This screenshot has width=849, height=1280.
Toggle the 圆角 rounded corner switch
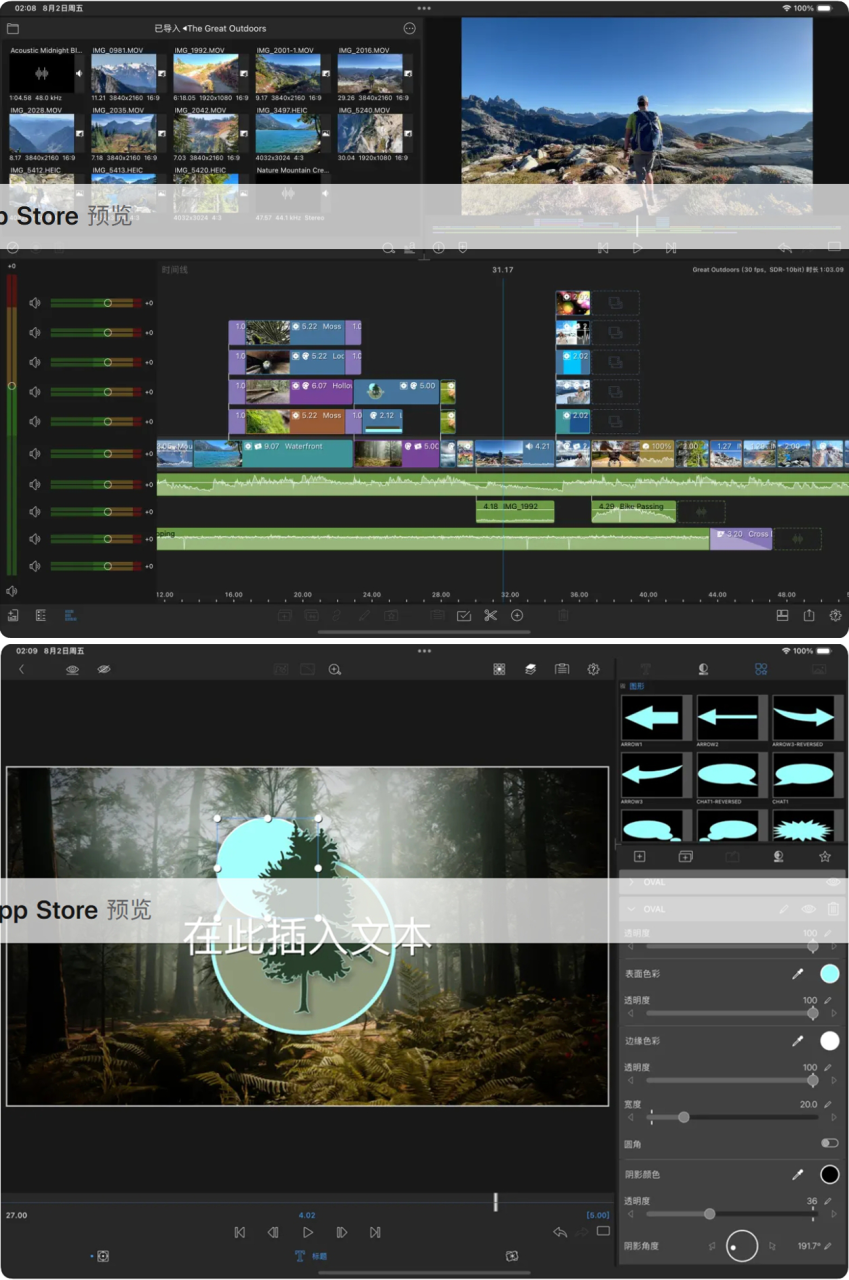click(829, 1143)
